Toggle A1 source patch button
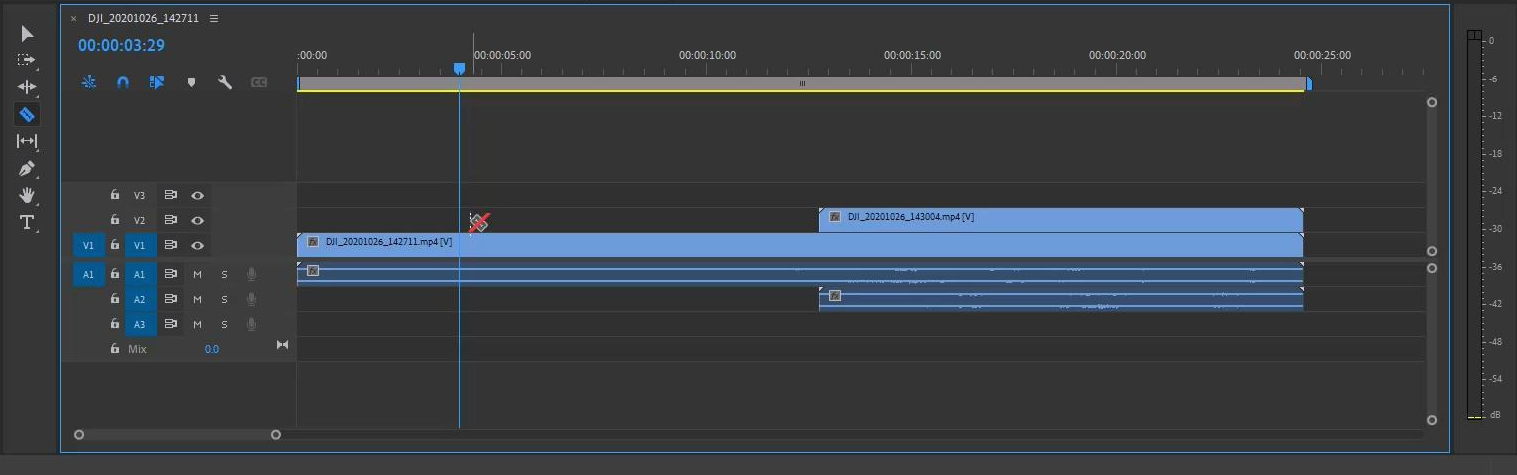This screenshot has width=1517, height=475. [88, 274]
